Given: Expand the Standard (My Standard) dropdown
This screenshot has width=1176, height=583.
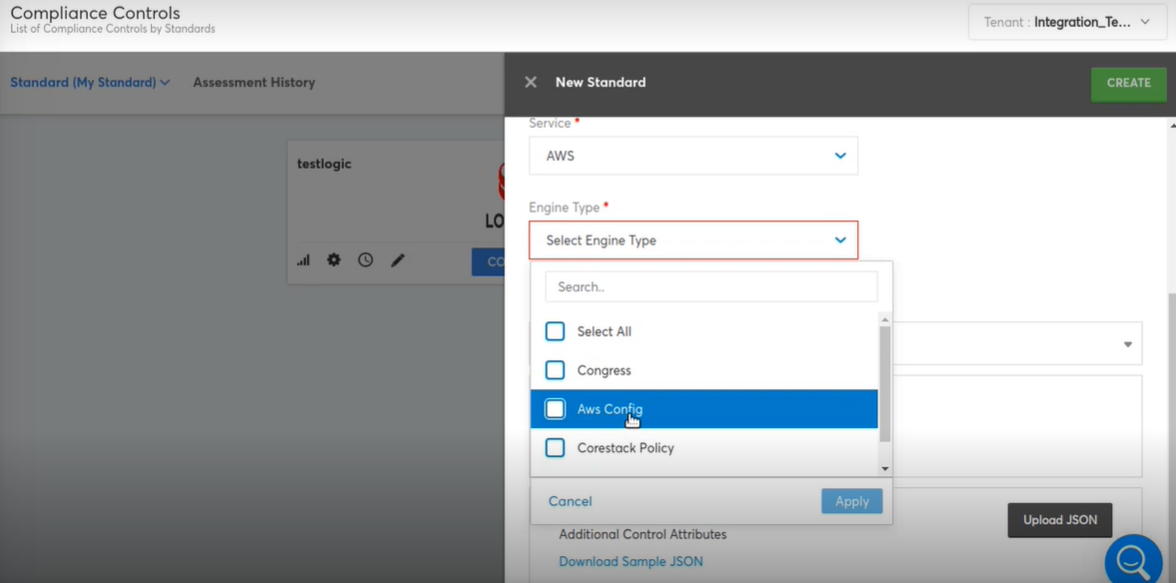Looking at the screenshot, I should coord(90,83).
